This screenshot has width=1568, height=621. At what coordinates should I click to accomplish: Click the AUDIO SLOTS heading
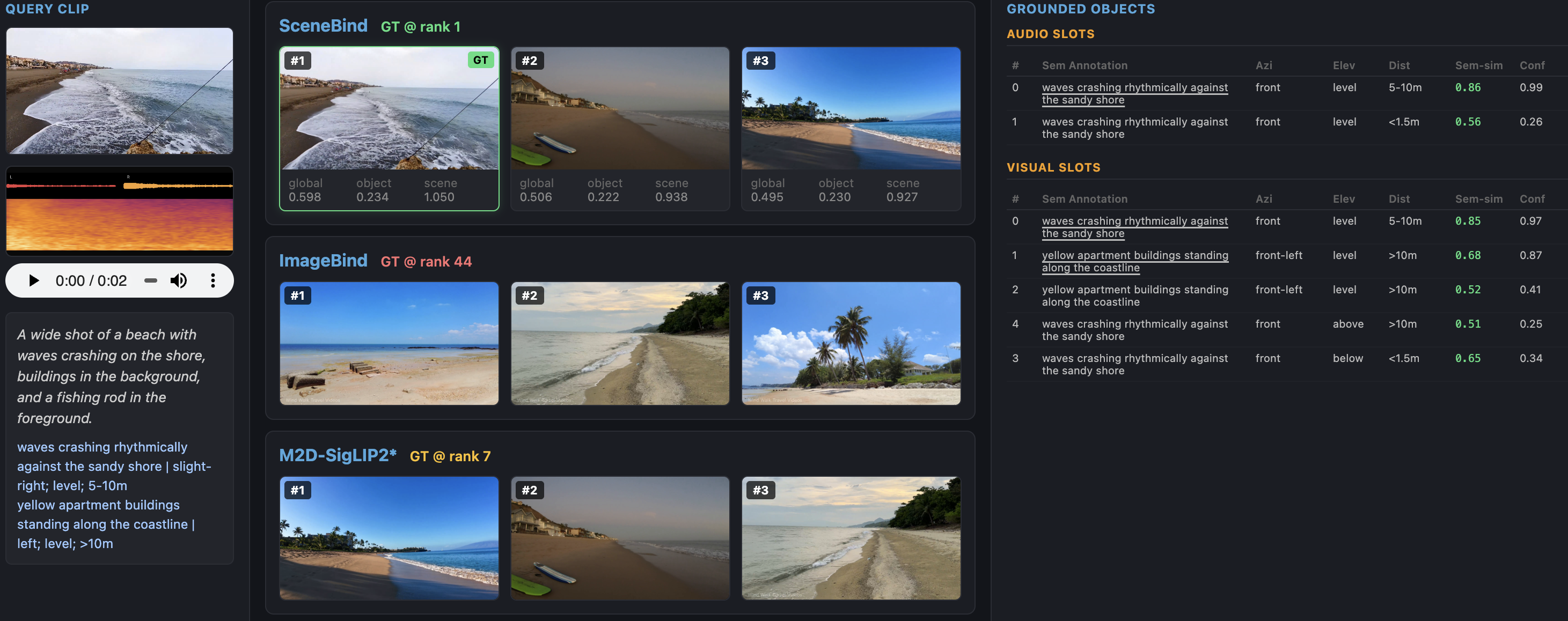[x=1050, y=34]
